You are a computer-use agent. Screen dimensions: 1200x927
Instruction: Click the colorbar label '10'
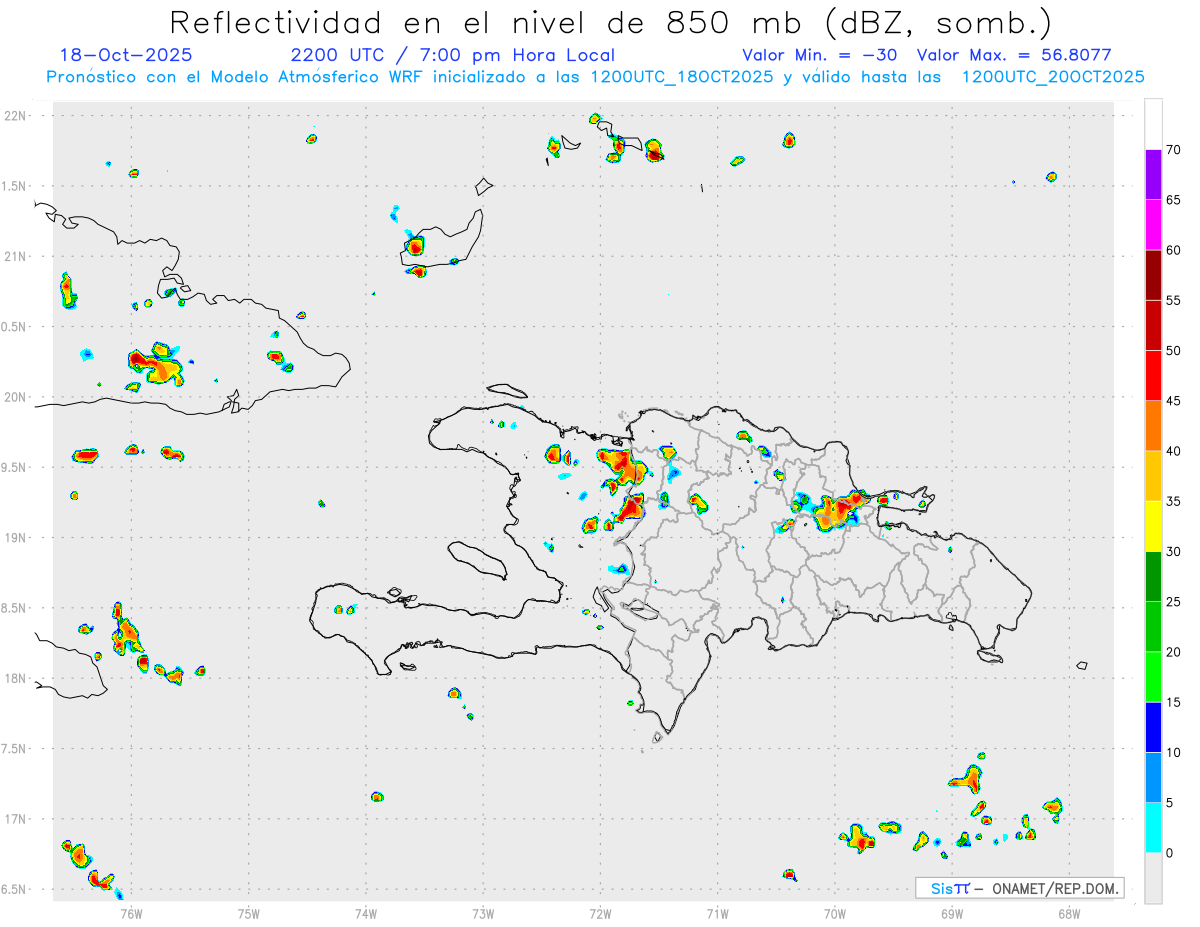1174,752
